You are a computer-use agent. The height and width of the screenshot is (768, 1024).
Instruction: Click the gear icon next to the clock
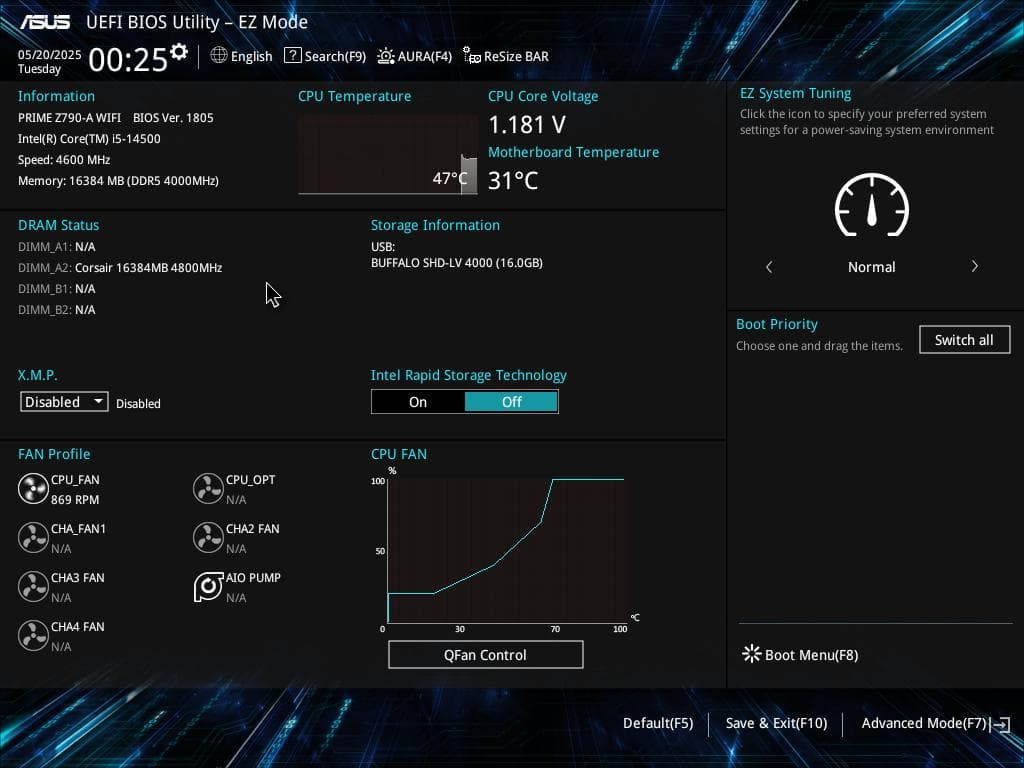tap(178, 50)
